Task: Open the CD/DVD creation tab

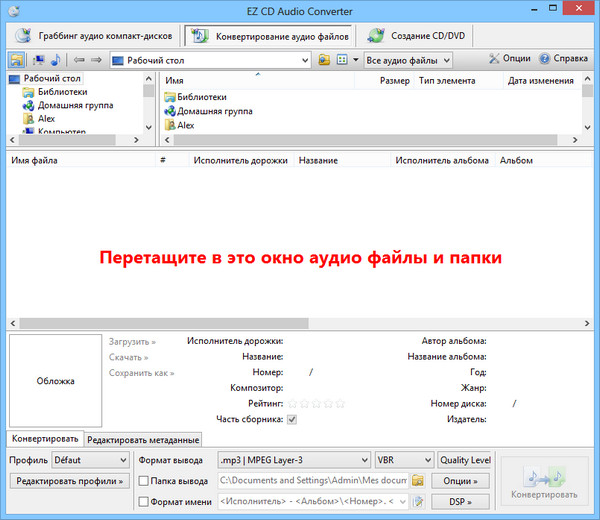Action: 416,36
